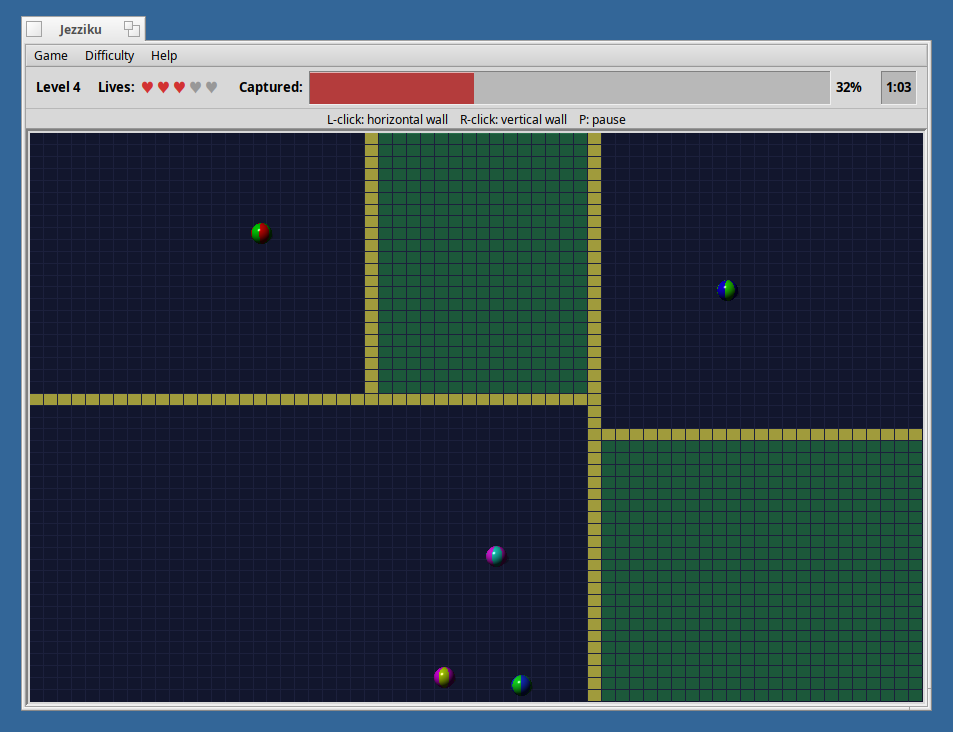
Task: Open the Game menu
Action: click(50, 55)
